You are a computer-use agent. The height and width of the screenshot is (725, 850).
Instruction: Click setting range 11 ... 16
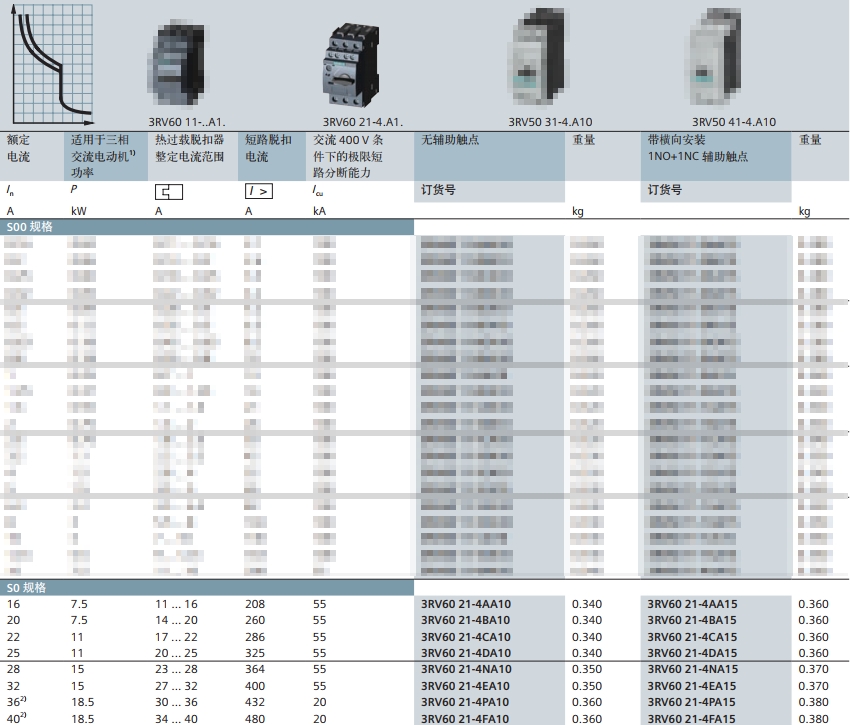[176, 604]
